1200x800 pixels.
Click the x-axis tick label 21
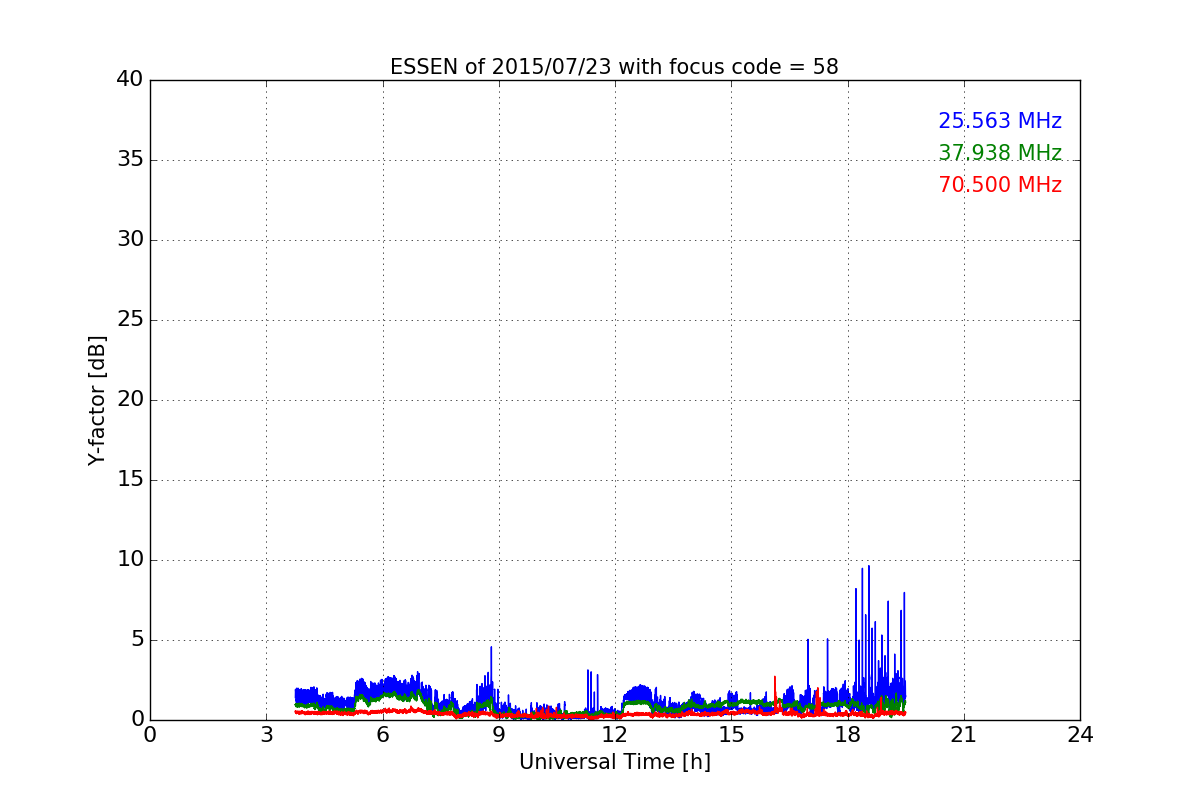(964, 734)
